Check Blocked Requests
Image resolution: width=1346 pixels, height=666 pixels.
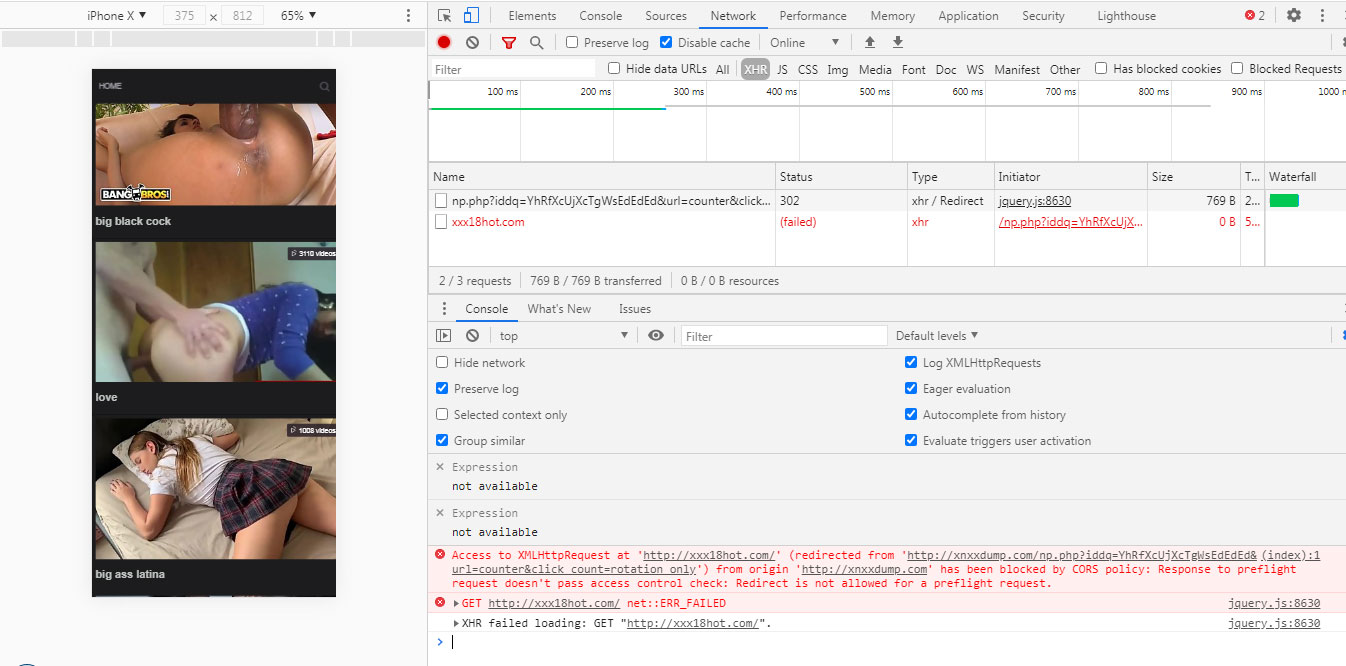click(1237, 68)
